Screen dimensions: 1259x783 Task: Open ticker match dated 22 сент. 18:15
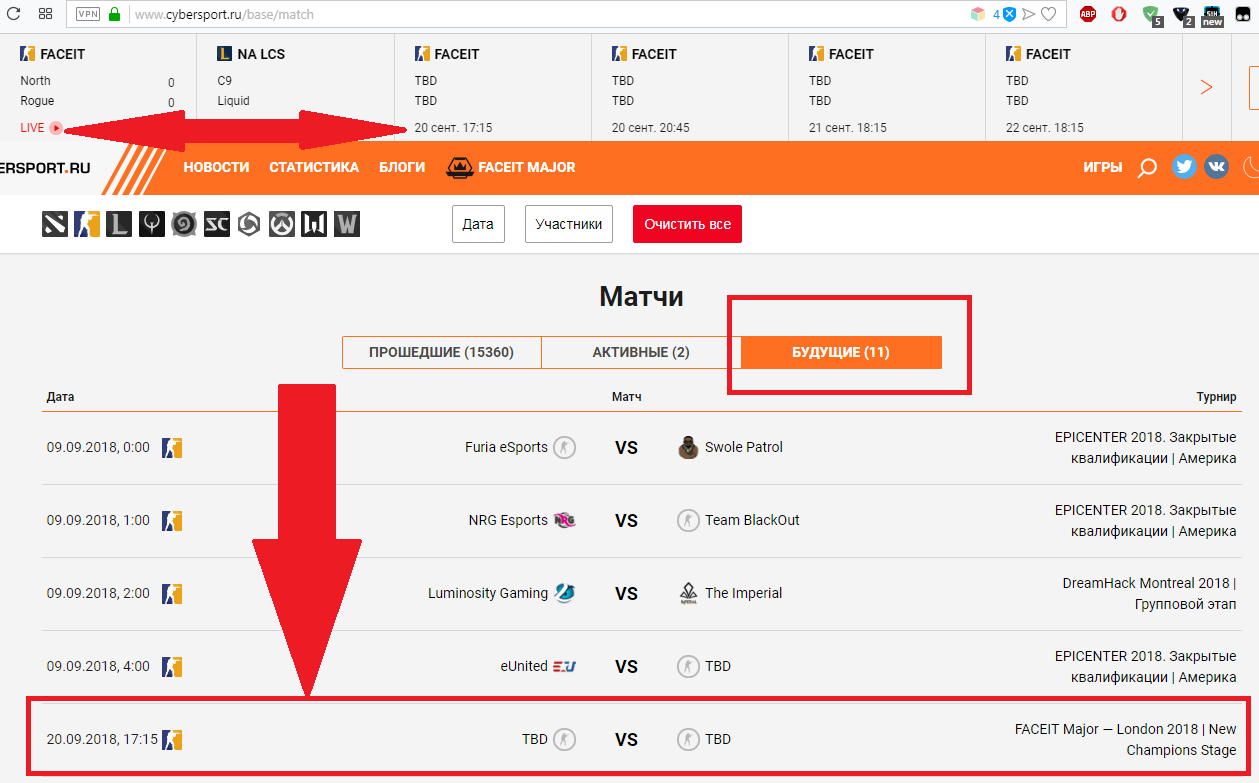coord(1083,88)
